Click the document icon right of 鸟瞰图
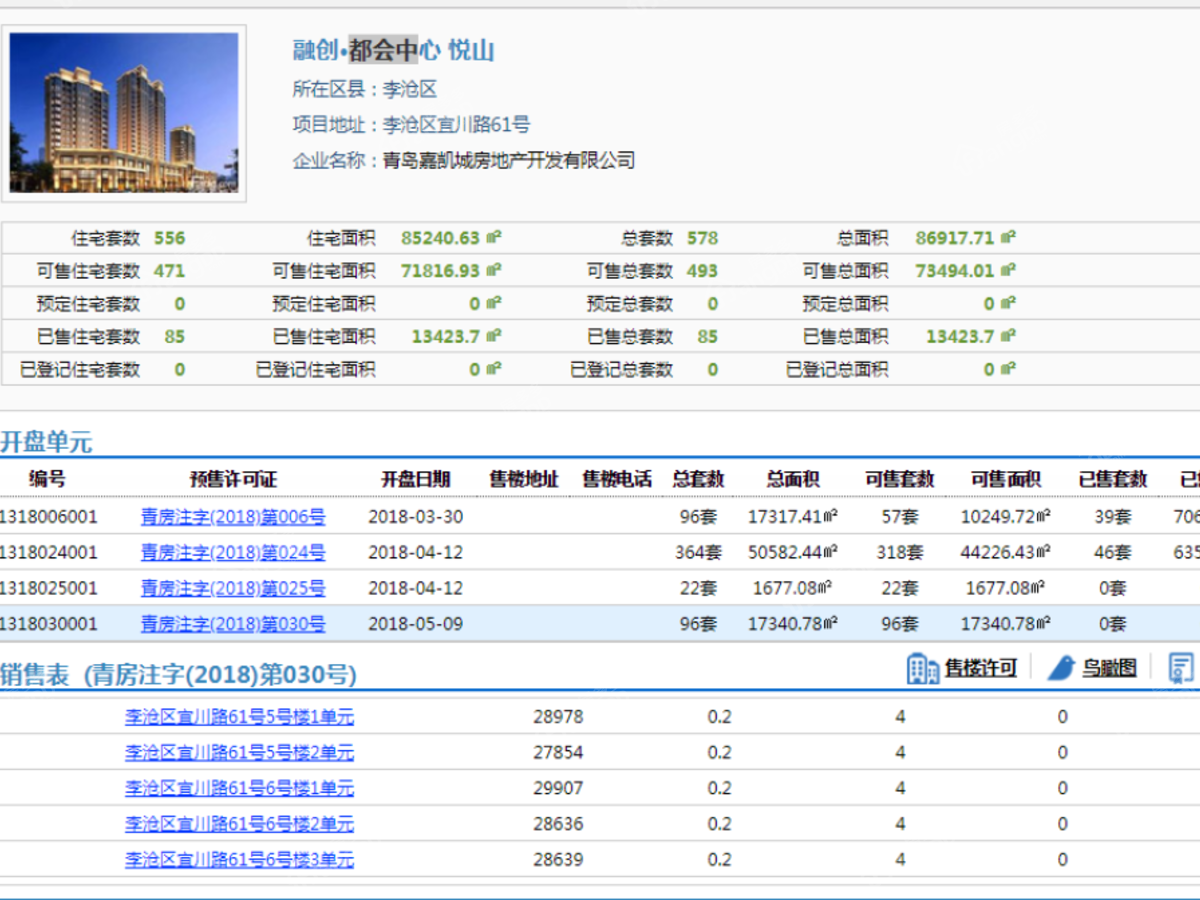Image resolution: width=1200 pixels, height=900 pixels. pyautogui.click(x=1181, y=667)
